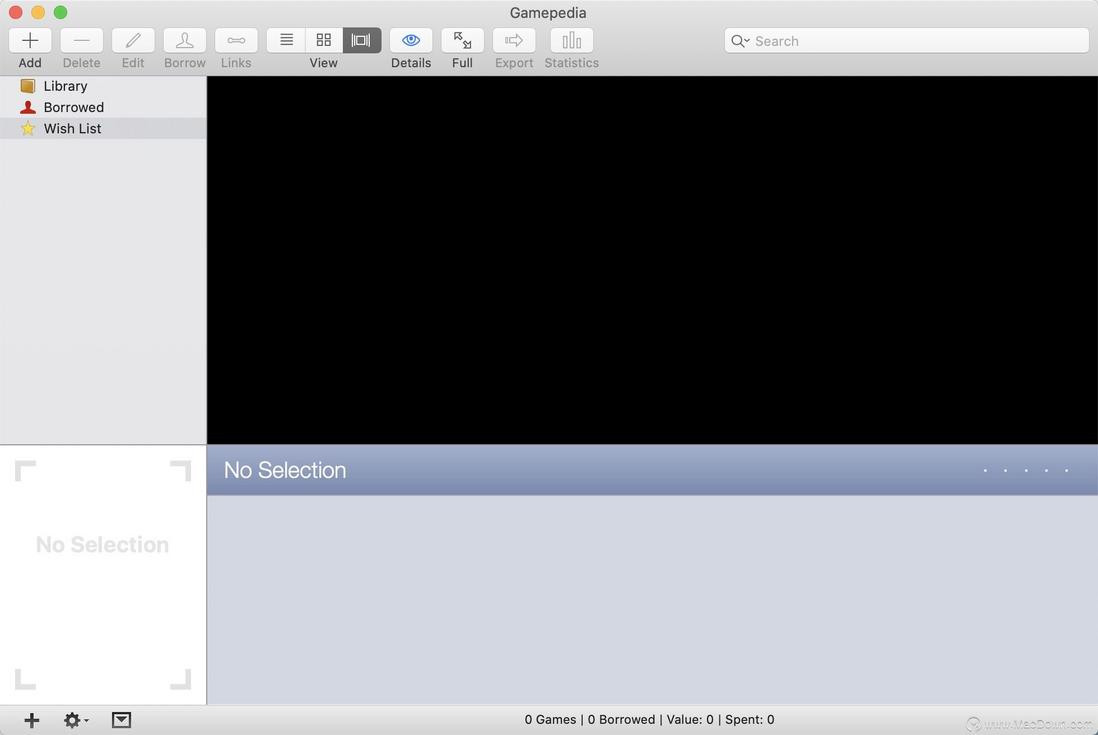Viewport: 1098px width, 735px height.
Task: Open the search magnifier options dropdown
Action: coord(740,41)
